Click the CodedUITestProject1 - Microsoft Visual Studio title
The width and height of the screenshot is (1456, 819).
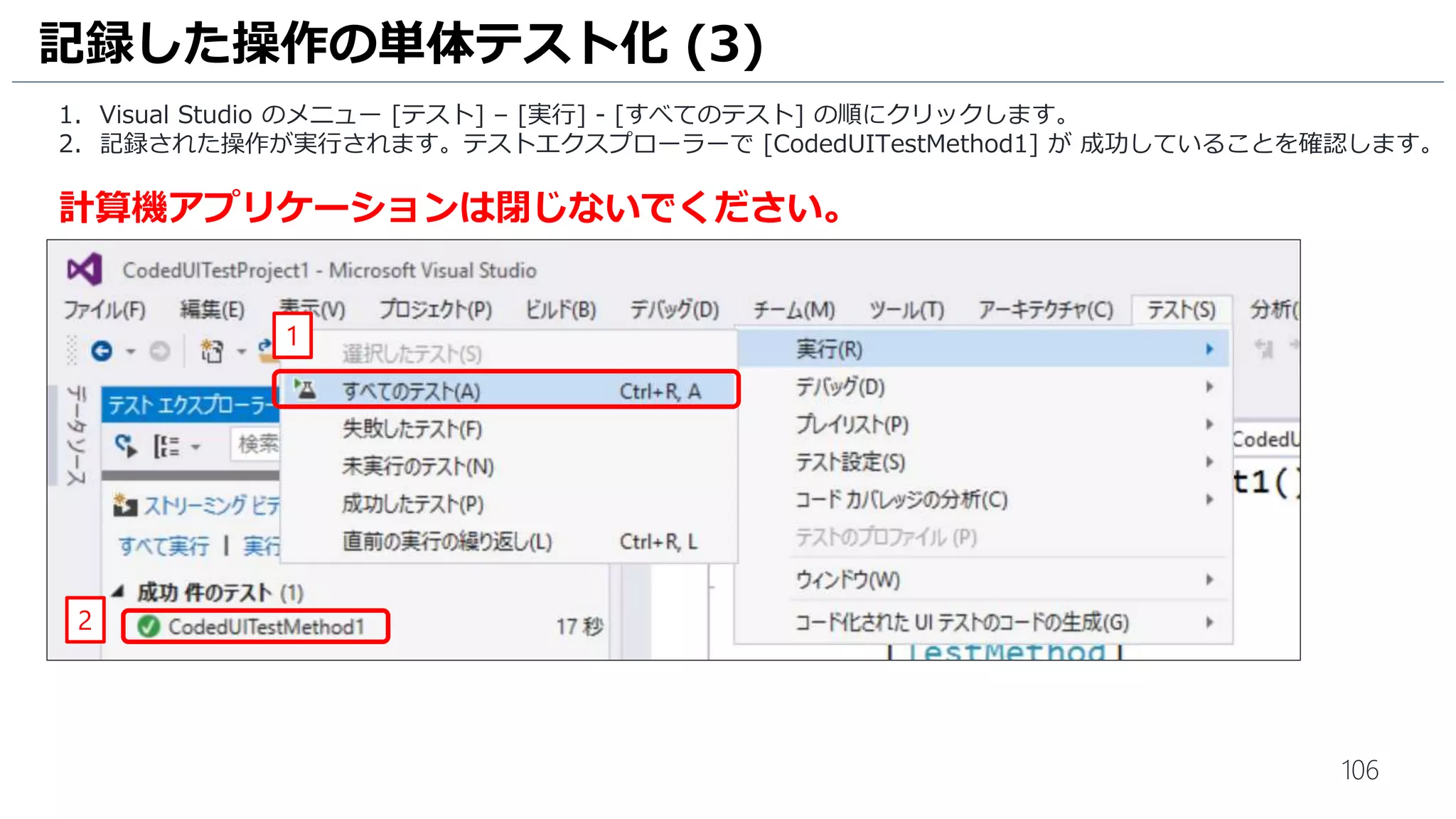[329, 270]
